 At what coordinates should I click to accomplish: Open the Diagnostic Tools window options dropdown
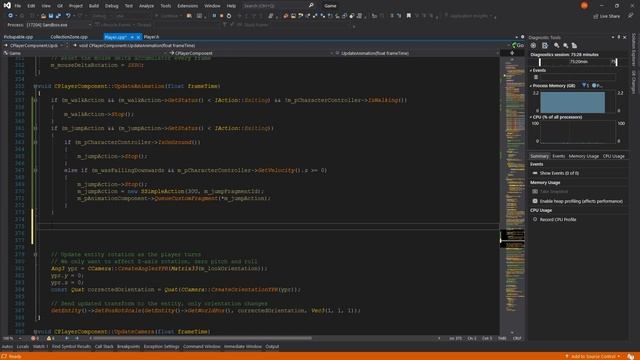613,37
